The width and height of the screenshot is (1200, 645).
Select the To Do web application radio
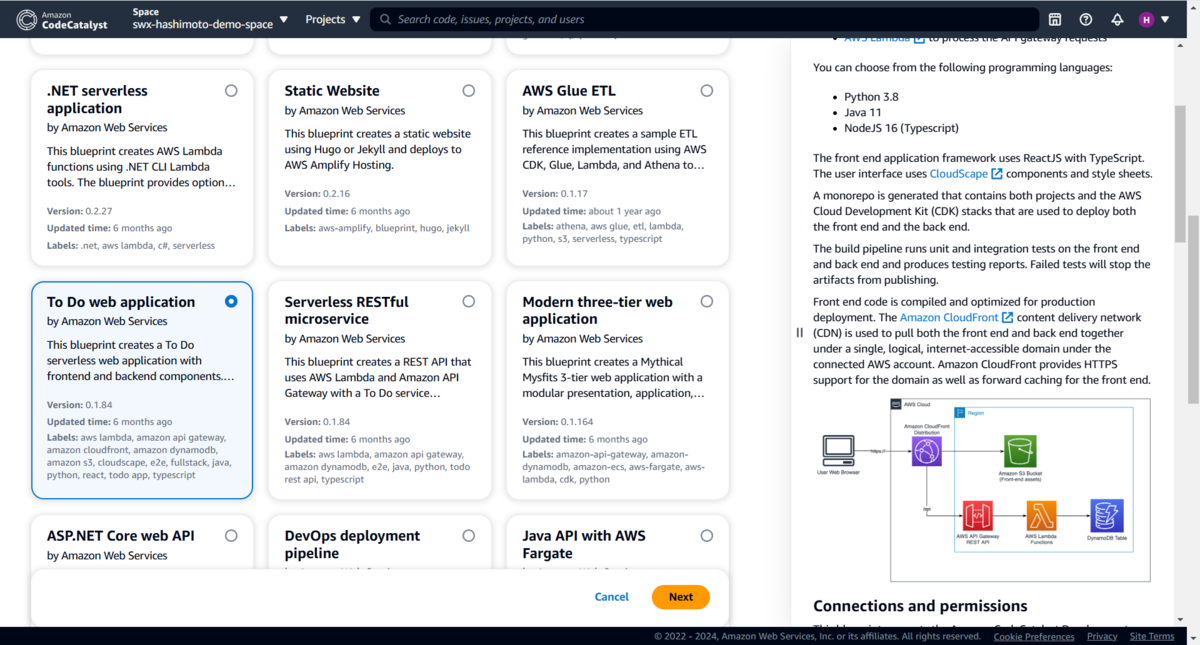(231, 301)
